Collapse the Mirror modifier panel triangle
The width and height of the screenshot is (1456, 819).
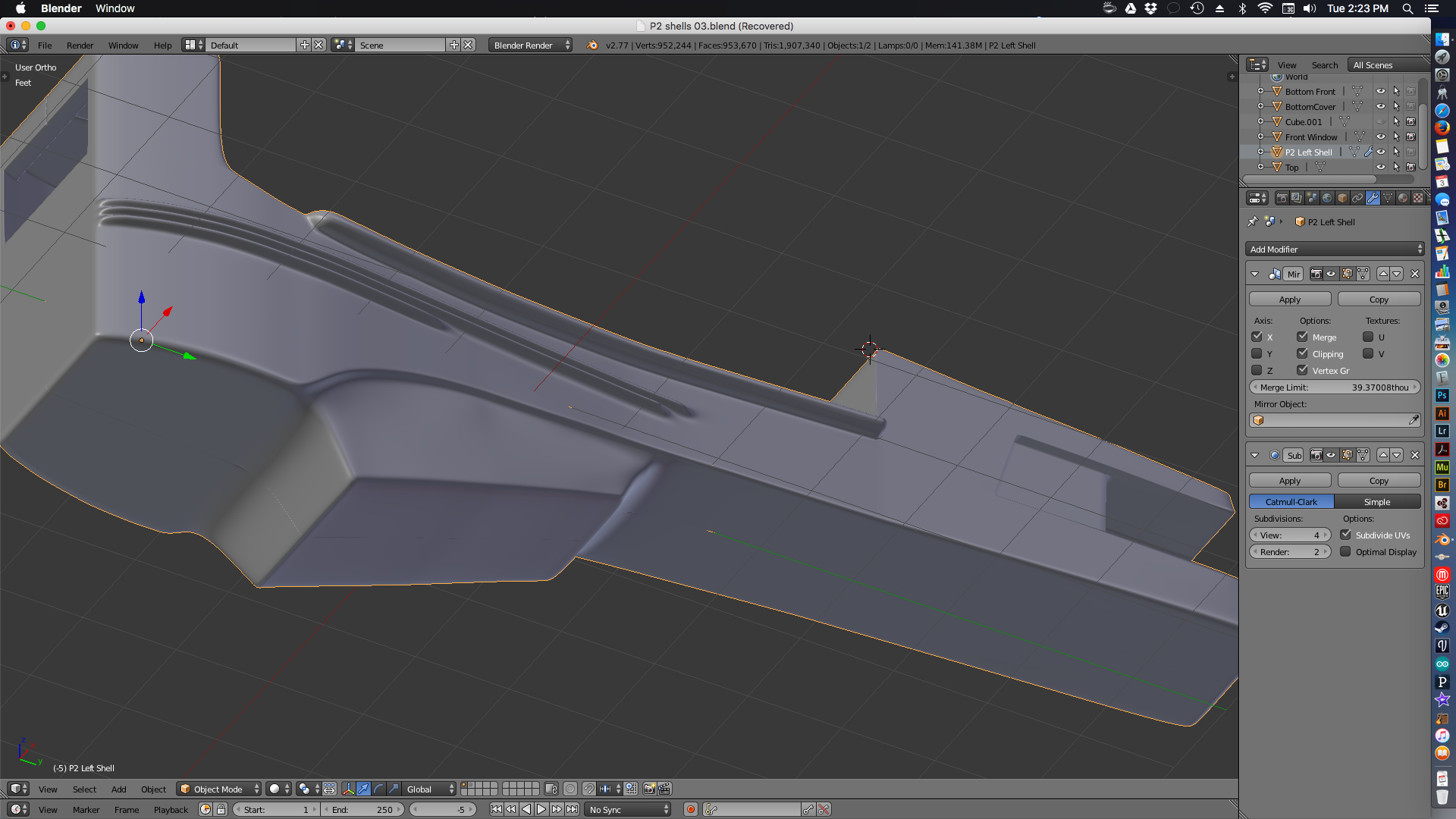(x=1255, y=274)
